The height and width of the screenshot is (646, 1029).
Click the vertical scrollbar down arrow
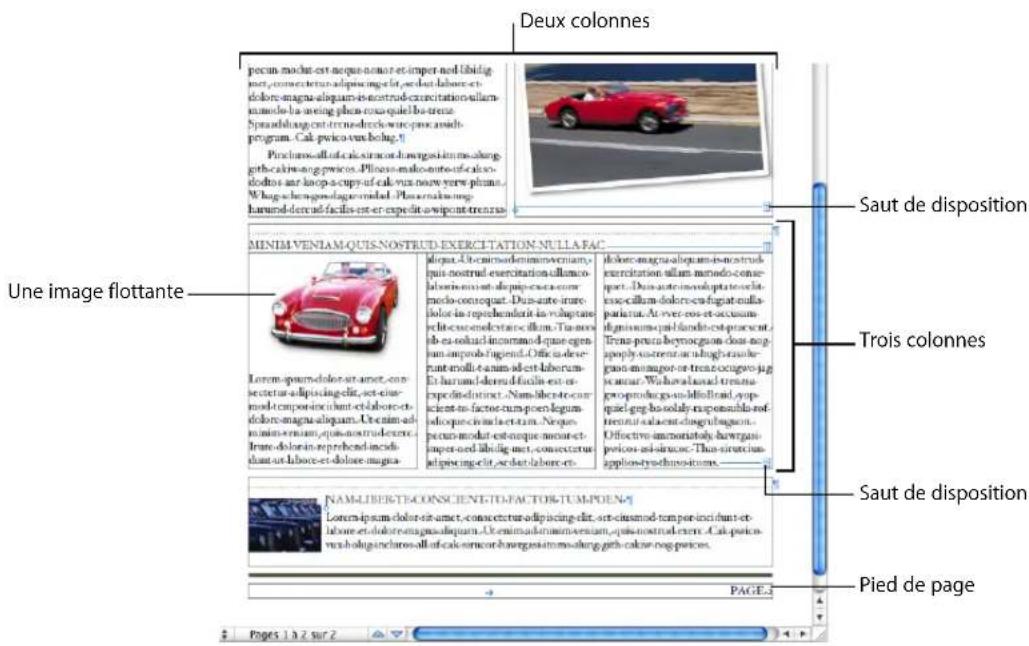[818, 617]
